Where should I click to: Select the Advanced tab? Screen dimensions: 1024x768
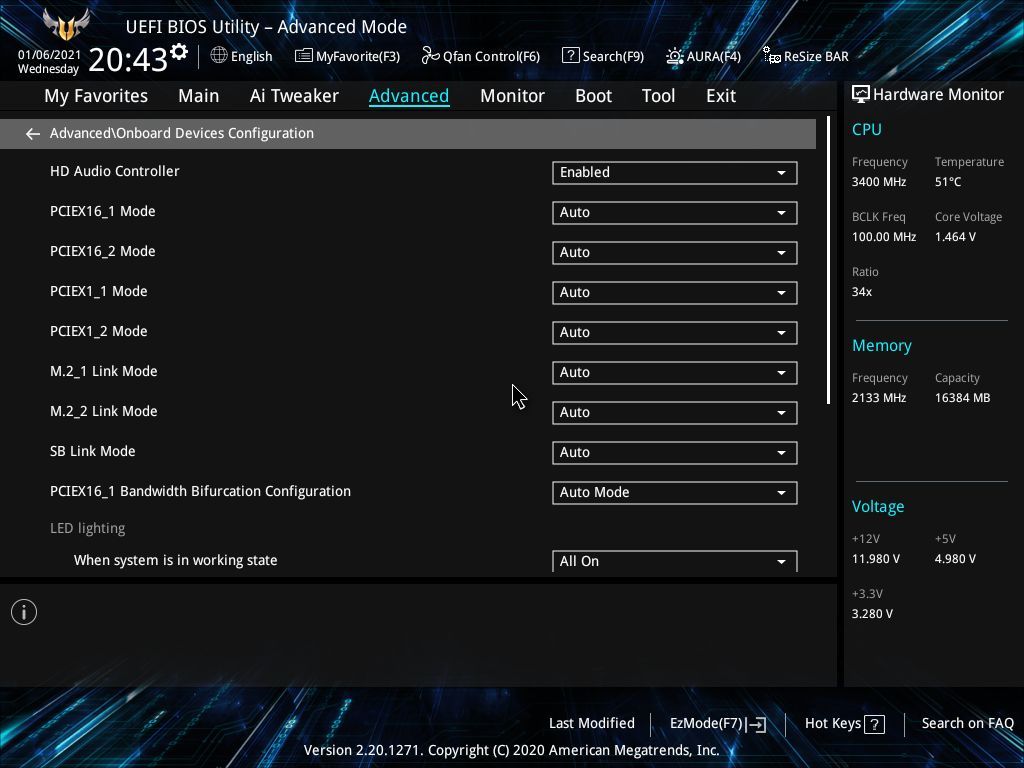(x=409, y=96)
